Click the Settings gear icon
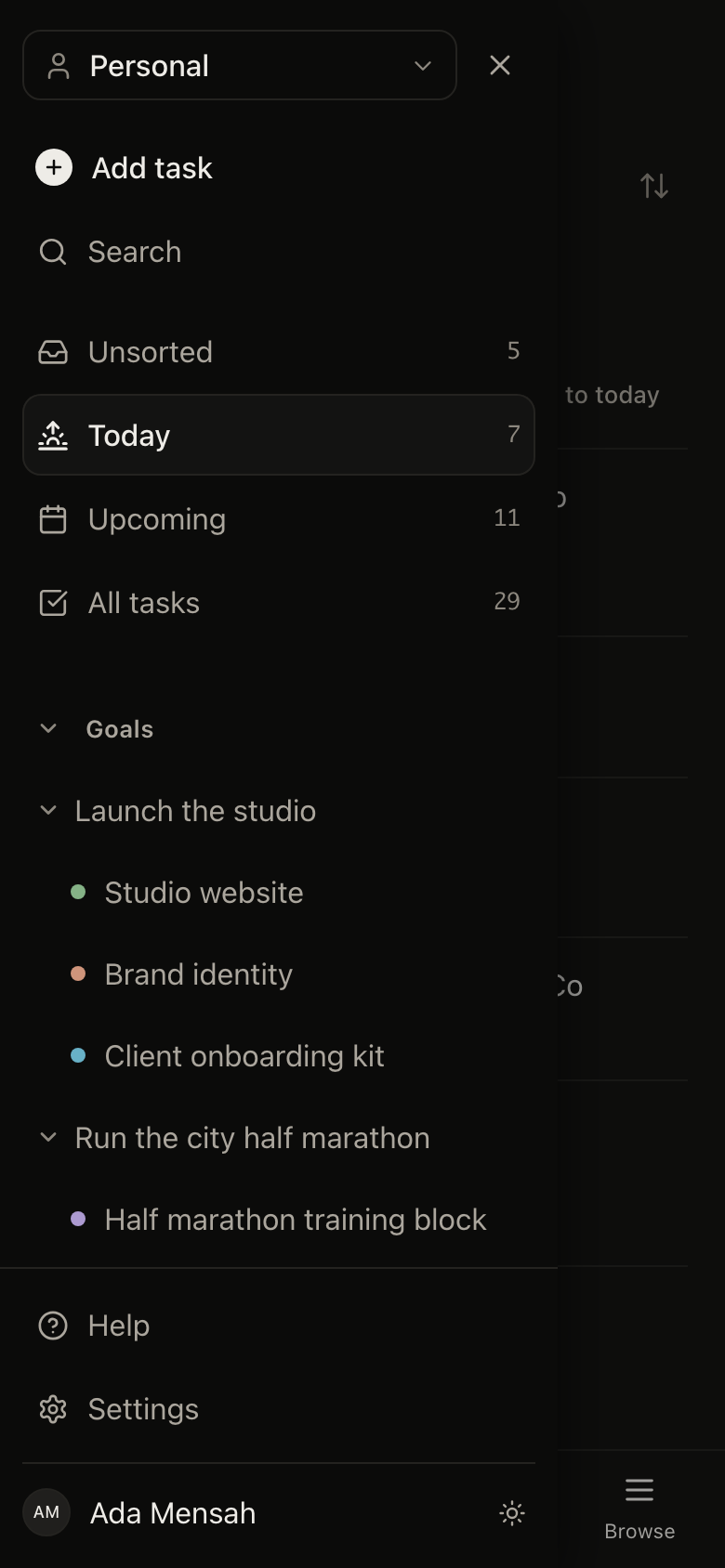This screenshot has width=725, height=1568. (53, 1409)
